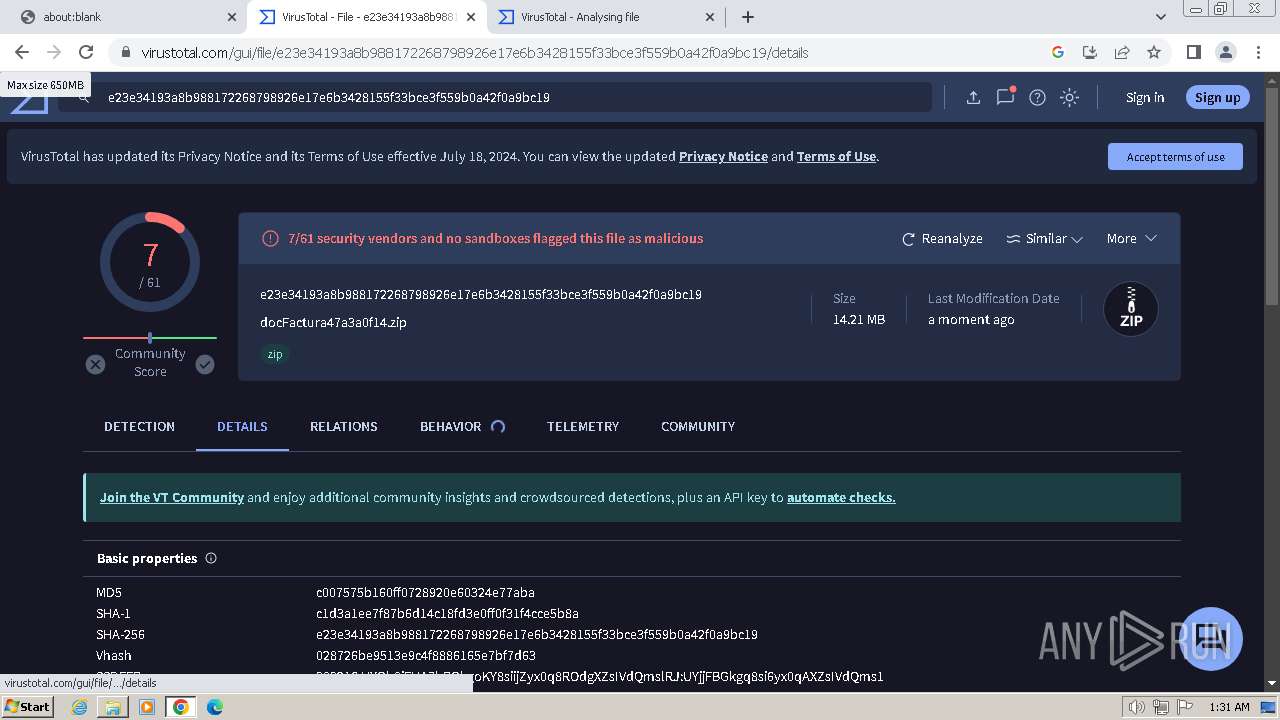Click the community score slider bar
Screen dimensions: 1280x720
150,338
